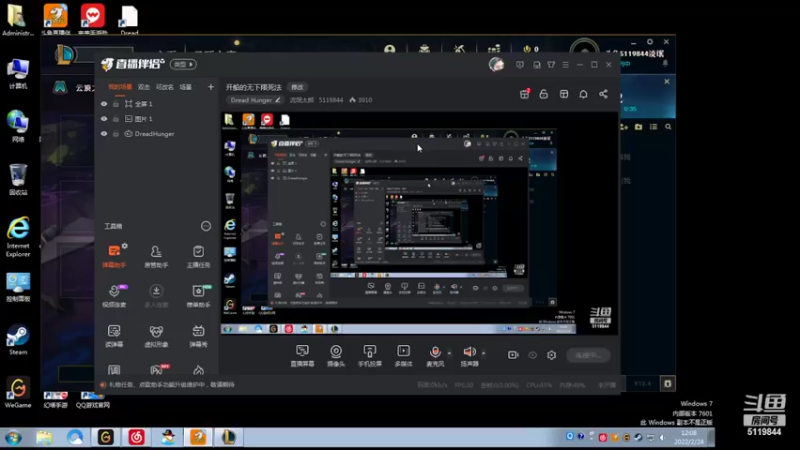Add a 多媒体 multimedia source
Screen dimensions: 800x450
click(x=404, y=356)
